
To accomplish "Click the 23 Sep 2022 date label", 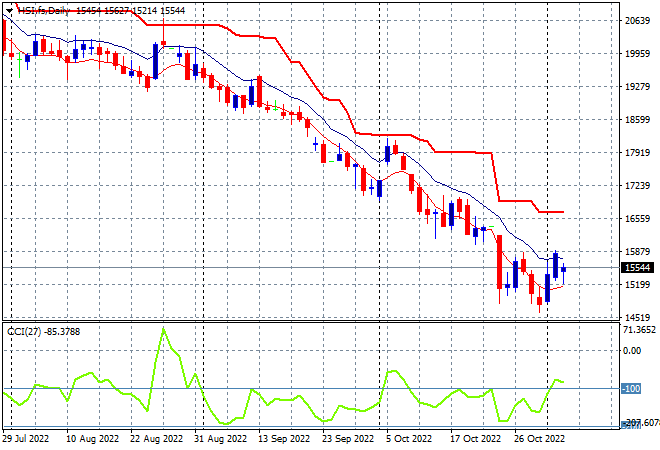I will (x=348, y=439).
